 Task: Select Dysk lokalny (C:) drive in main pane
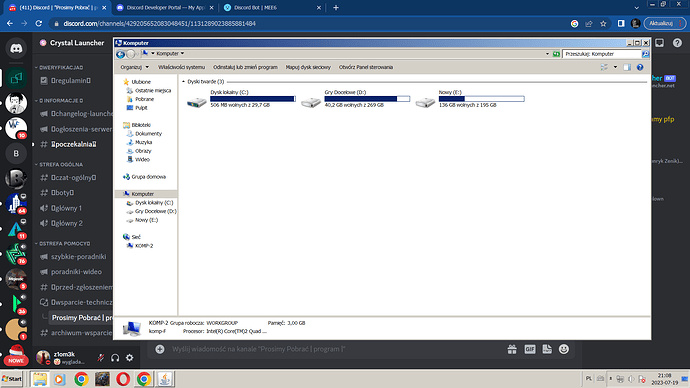[241, 99]
